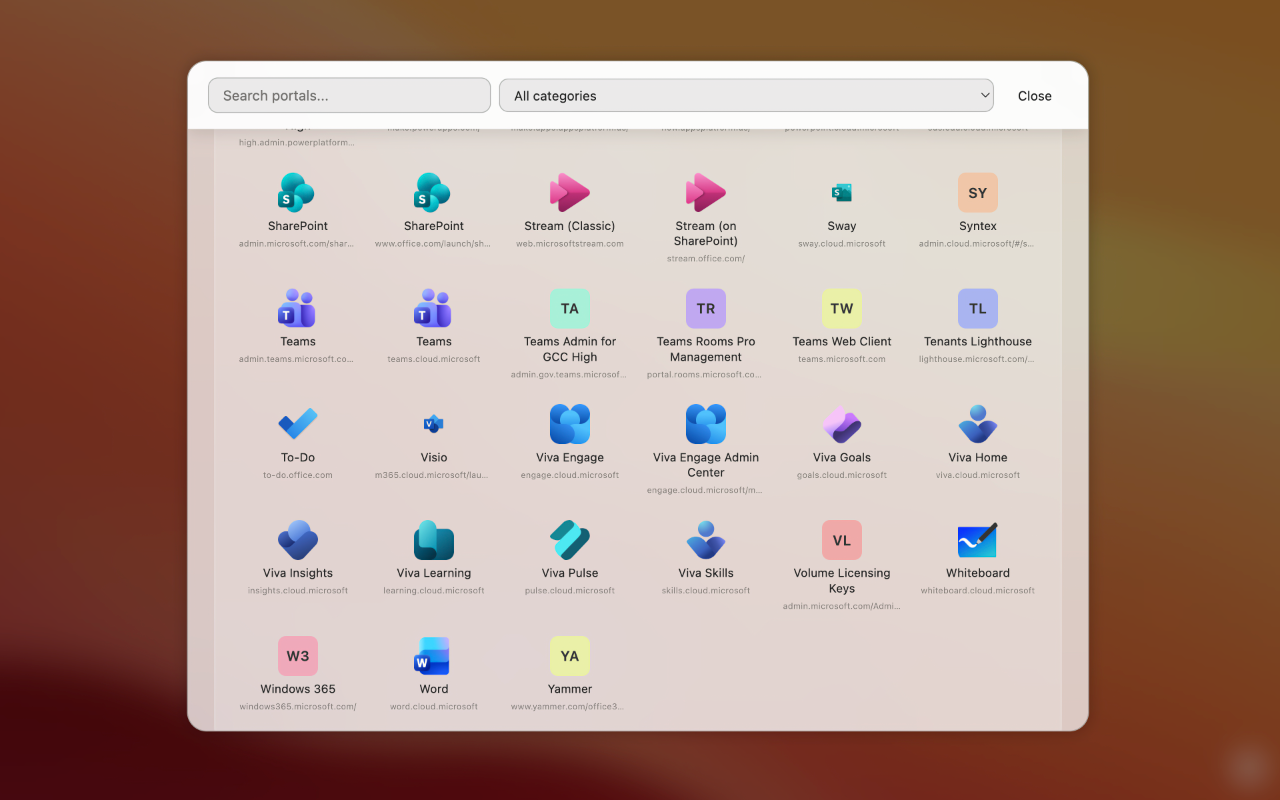This screenshot has width=1280, height=800.
Task: Open the YA Yammer tile icon
Action: 570,657
